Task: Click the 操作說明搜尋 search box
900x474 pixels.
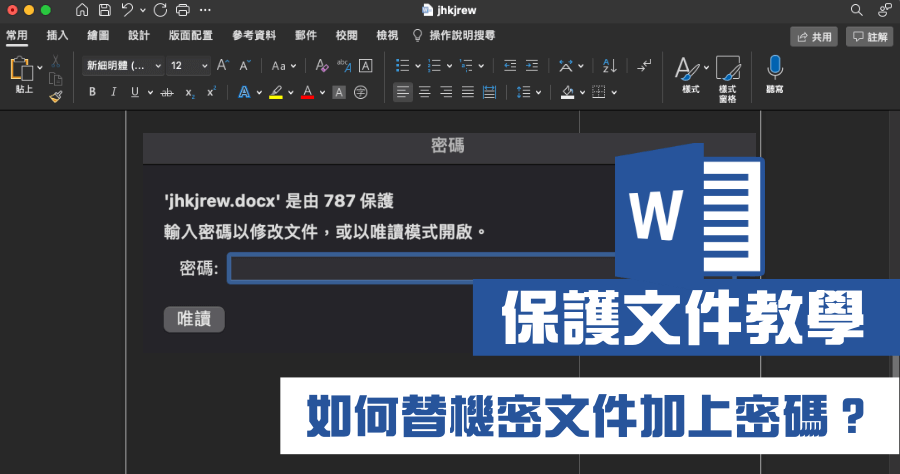Action: [x=455, y=36]
